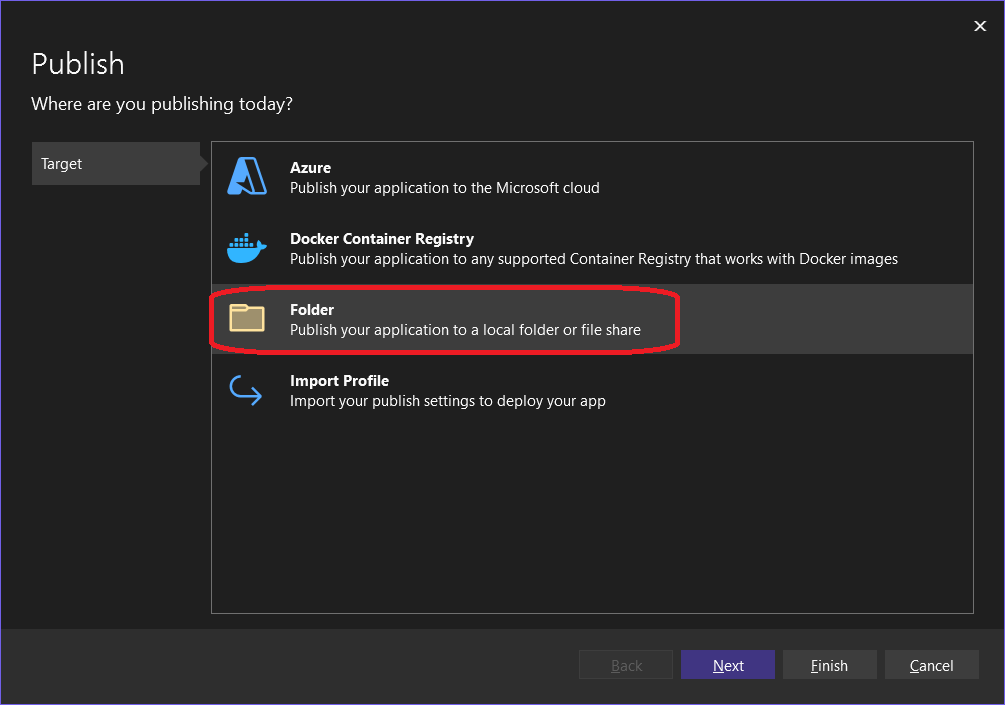Close the Publish dialog with the X
The image size is (1005, 705).
pyautogui.click(x=980, y=26)
